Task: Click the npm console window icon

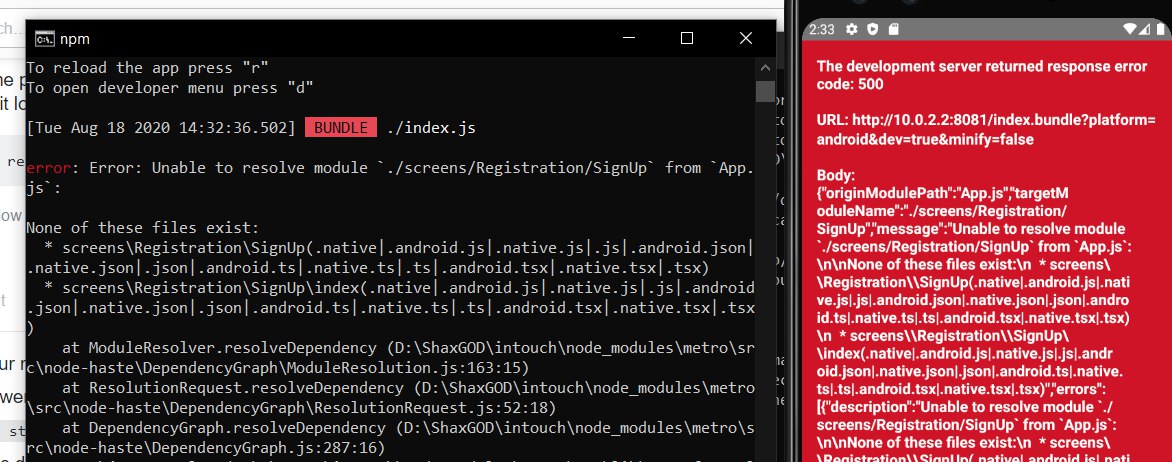Action: 44,39
